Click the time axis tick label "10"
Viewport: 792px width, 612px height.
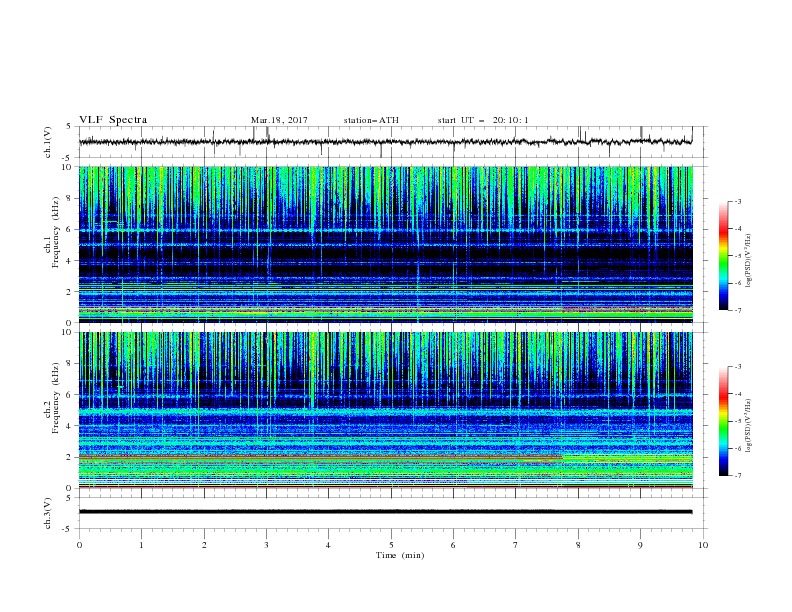coord(703,545)
